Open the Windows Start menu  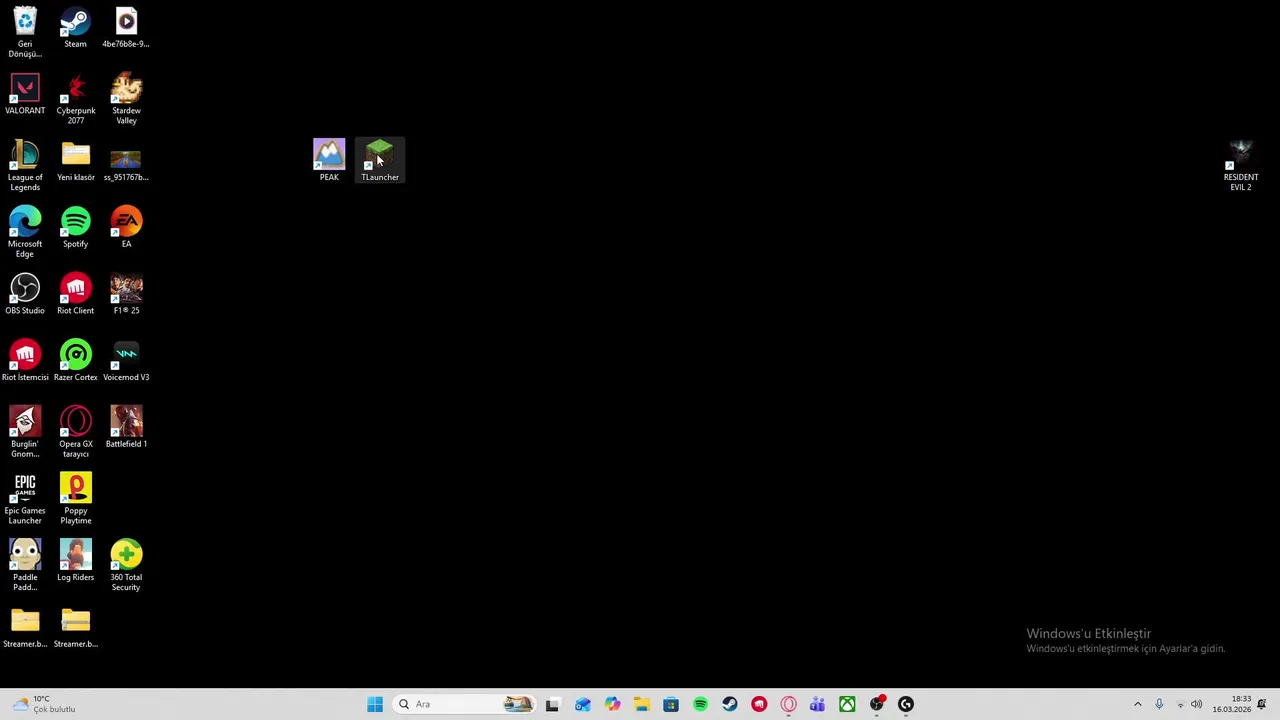(375, 704)
